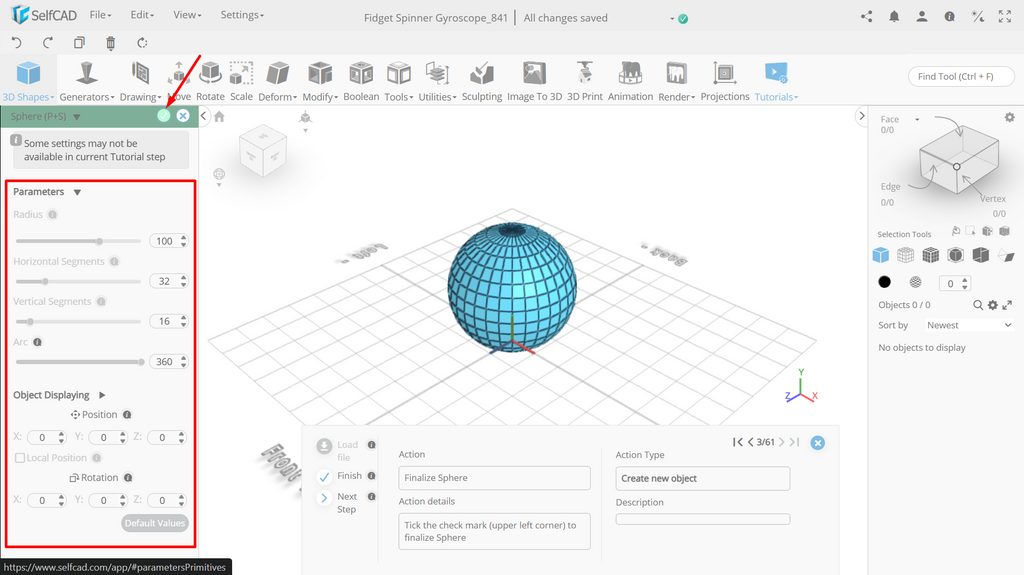This screenshot has width=1024, height=575.
Task: Toggle the striped sphere display option
Action: pos(916,282)
